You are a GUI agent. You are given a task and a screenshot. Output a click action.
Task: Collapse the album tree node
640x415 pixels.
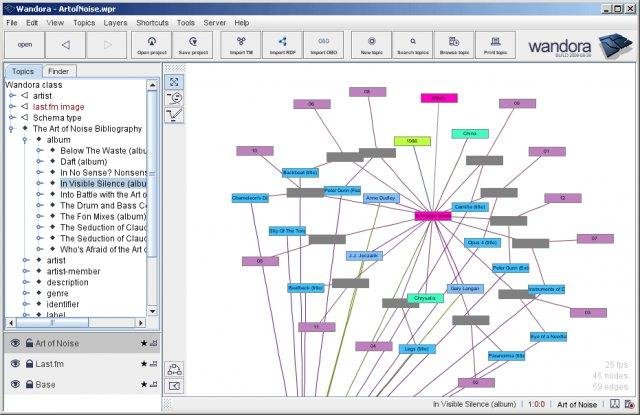(x=25, y=140)
